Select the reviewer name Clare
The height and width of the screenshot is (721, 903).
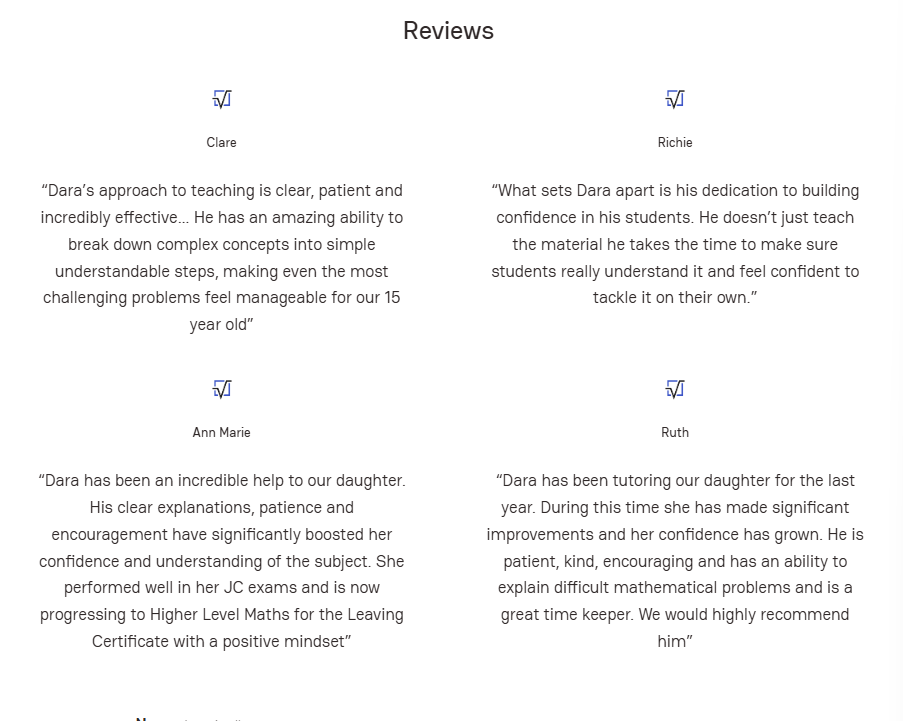(221, 143)
